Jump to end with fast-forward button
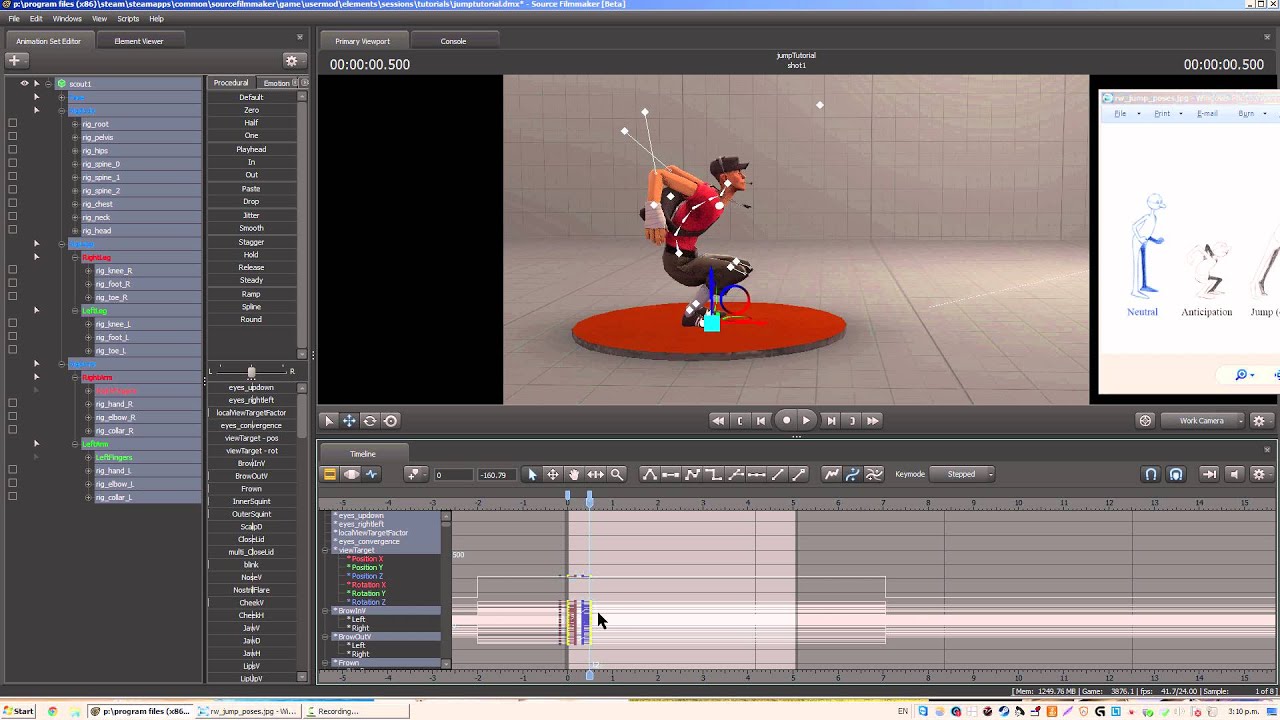This screenshot has height=720, width=1280. coord(873,421)
